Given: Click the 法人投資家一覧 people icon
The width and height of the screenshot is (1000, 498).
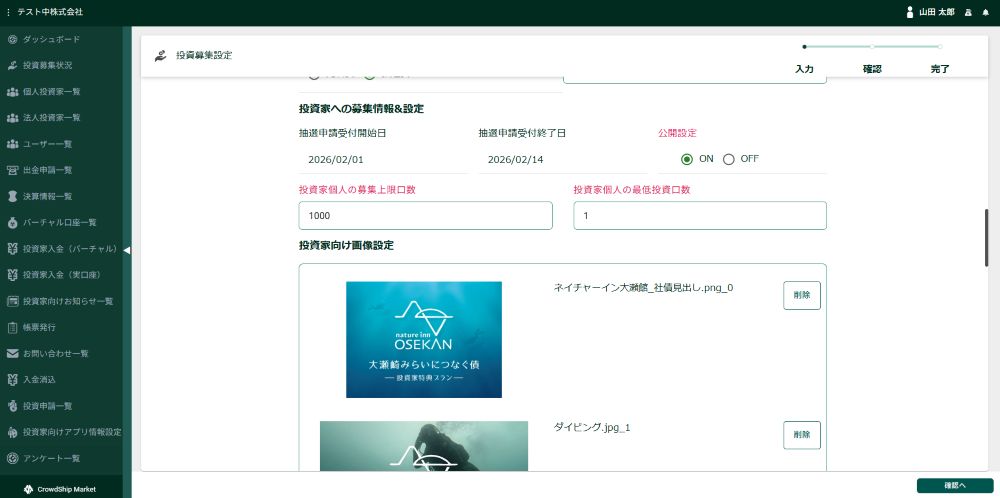Looking at the screenshot, I should (x=12, y=118).
